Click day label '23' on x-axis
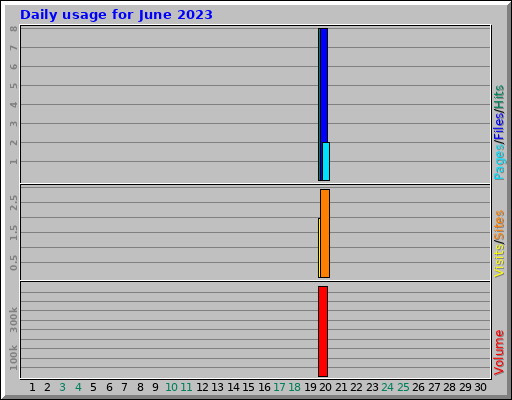 (372, 387)
